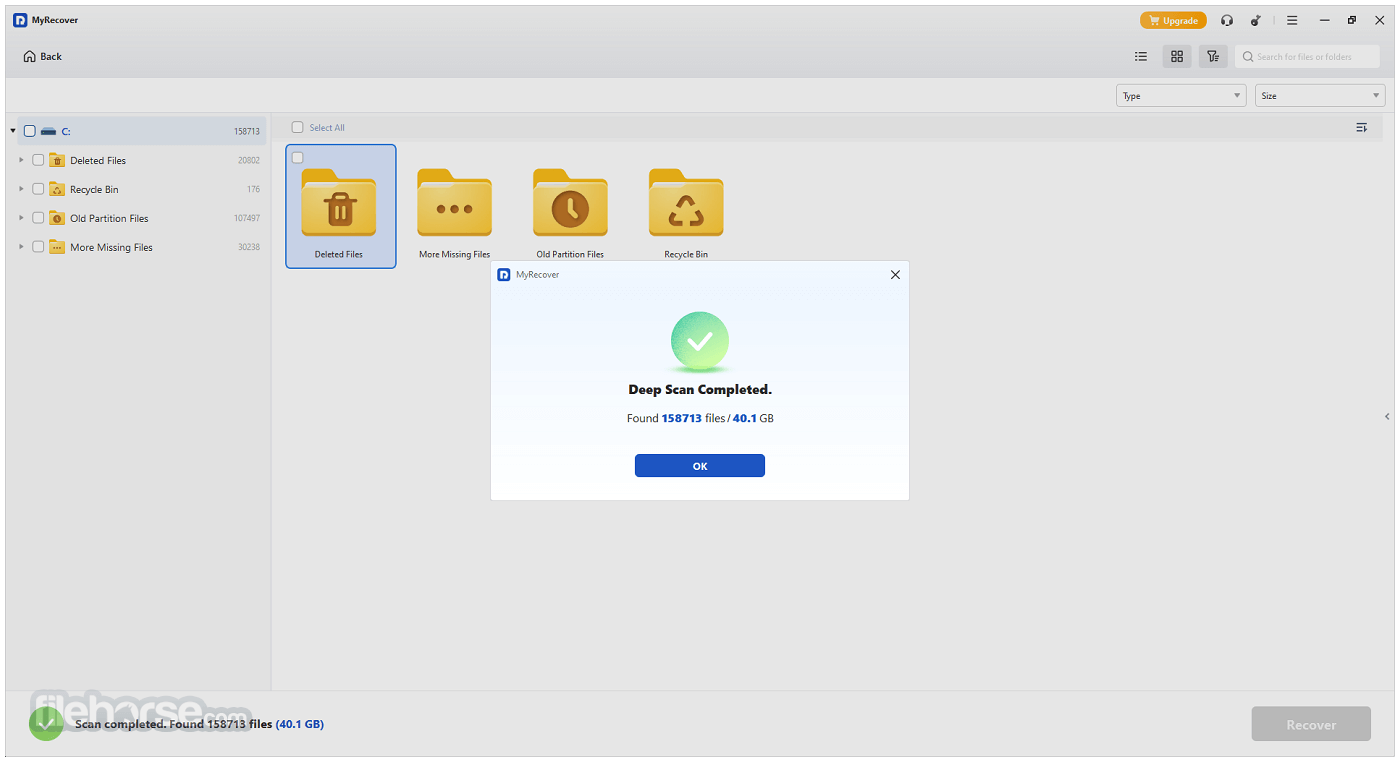Click the small Recycle Bin folder icon in the tree
Screen dimensions: 1400x762
point(57,189)
